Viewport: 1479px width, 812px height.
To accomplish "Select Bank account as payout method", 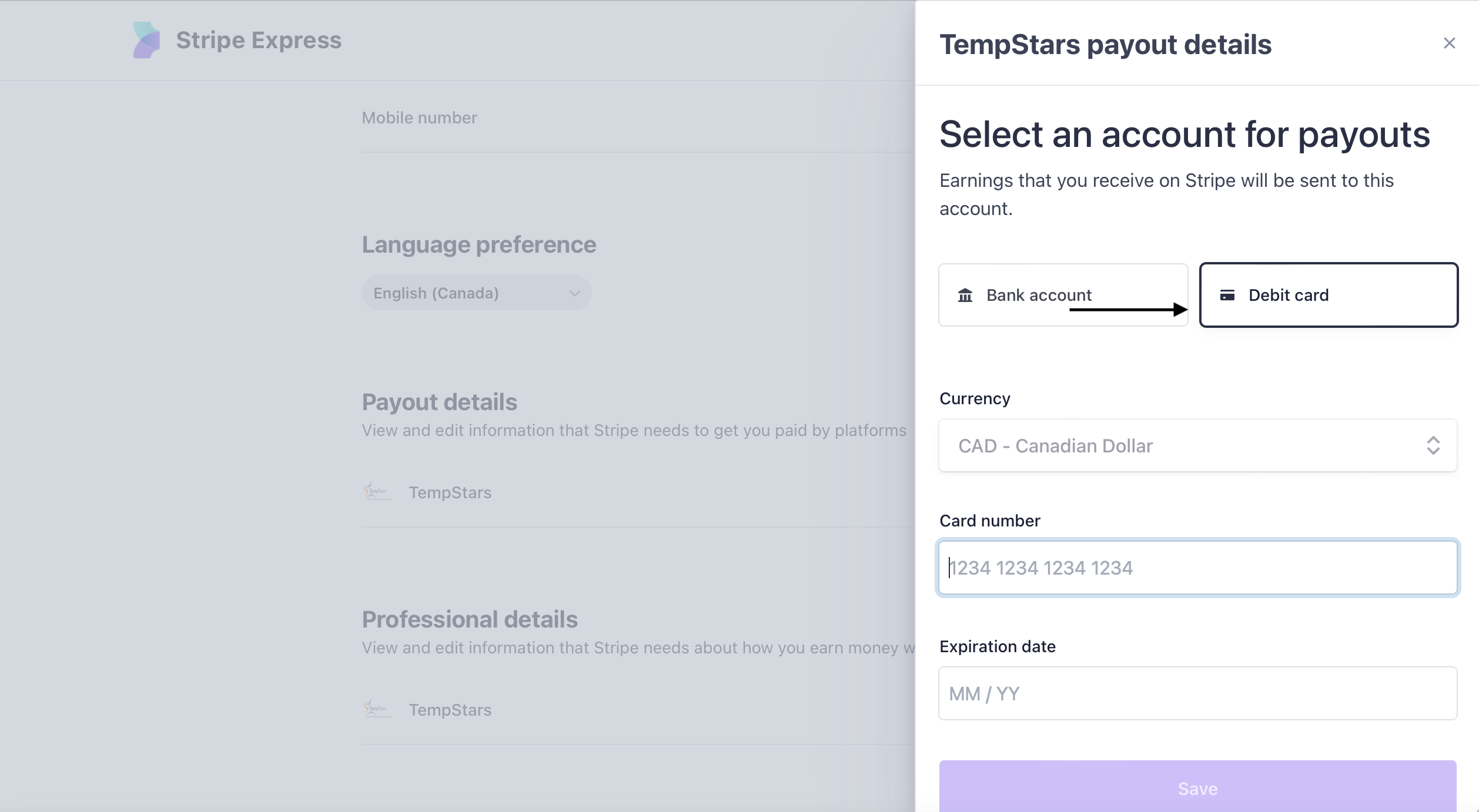I will 1038,295.
